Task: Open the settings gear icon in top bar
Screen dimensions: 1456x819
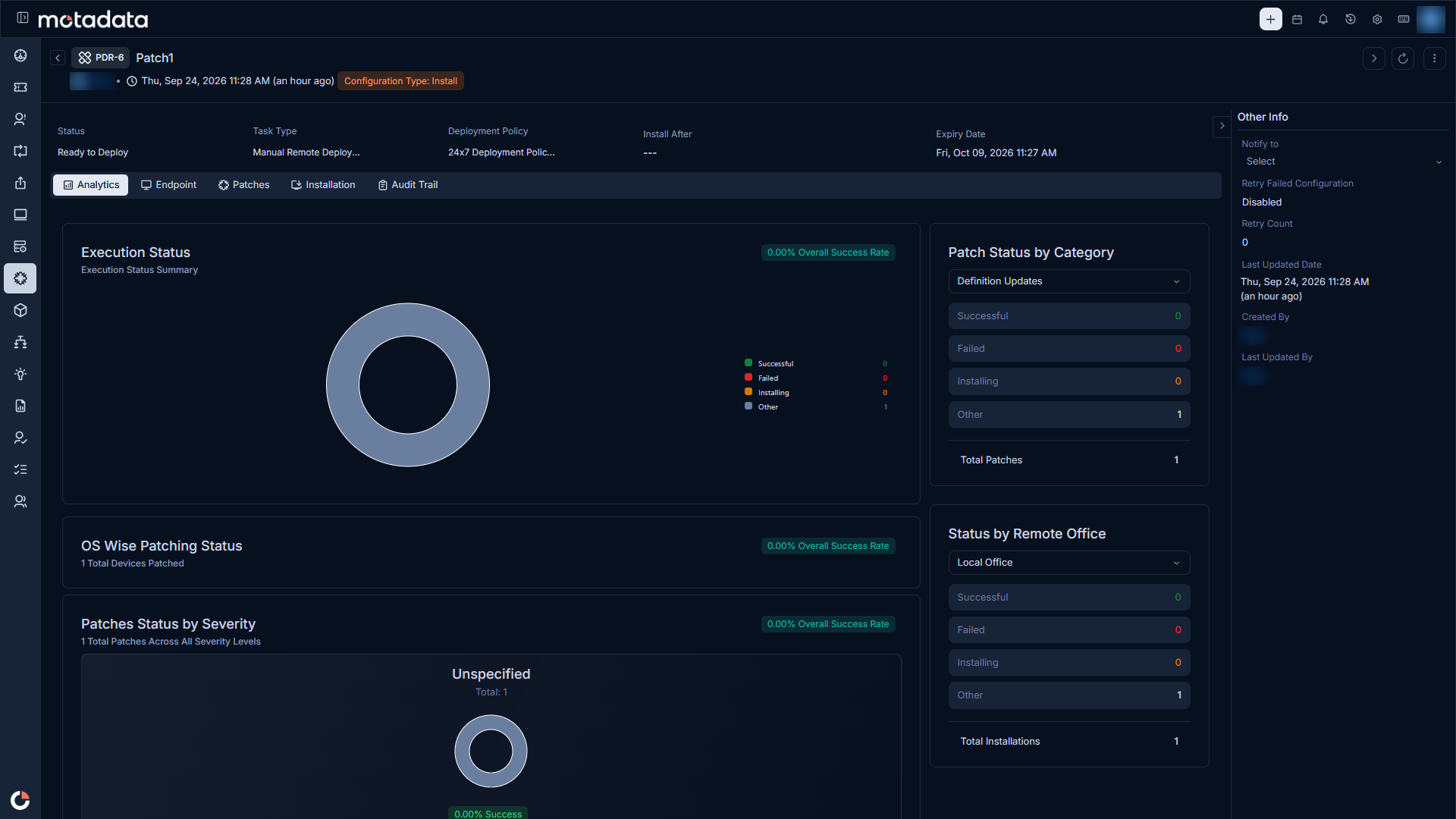Action: (1377, 19)
